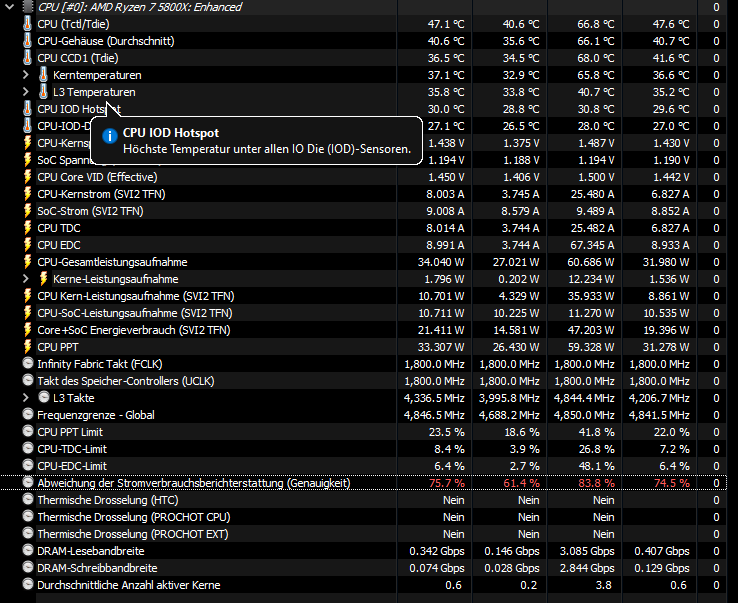Image resolution: width=738 pixels, height=603 pixels.
Task: Click info icon in CPU IOD Hotspot tooltip
Action: [110, 136]
